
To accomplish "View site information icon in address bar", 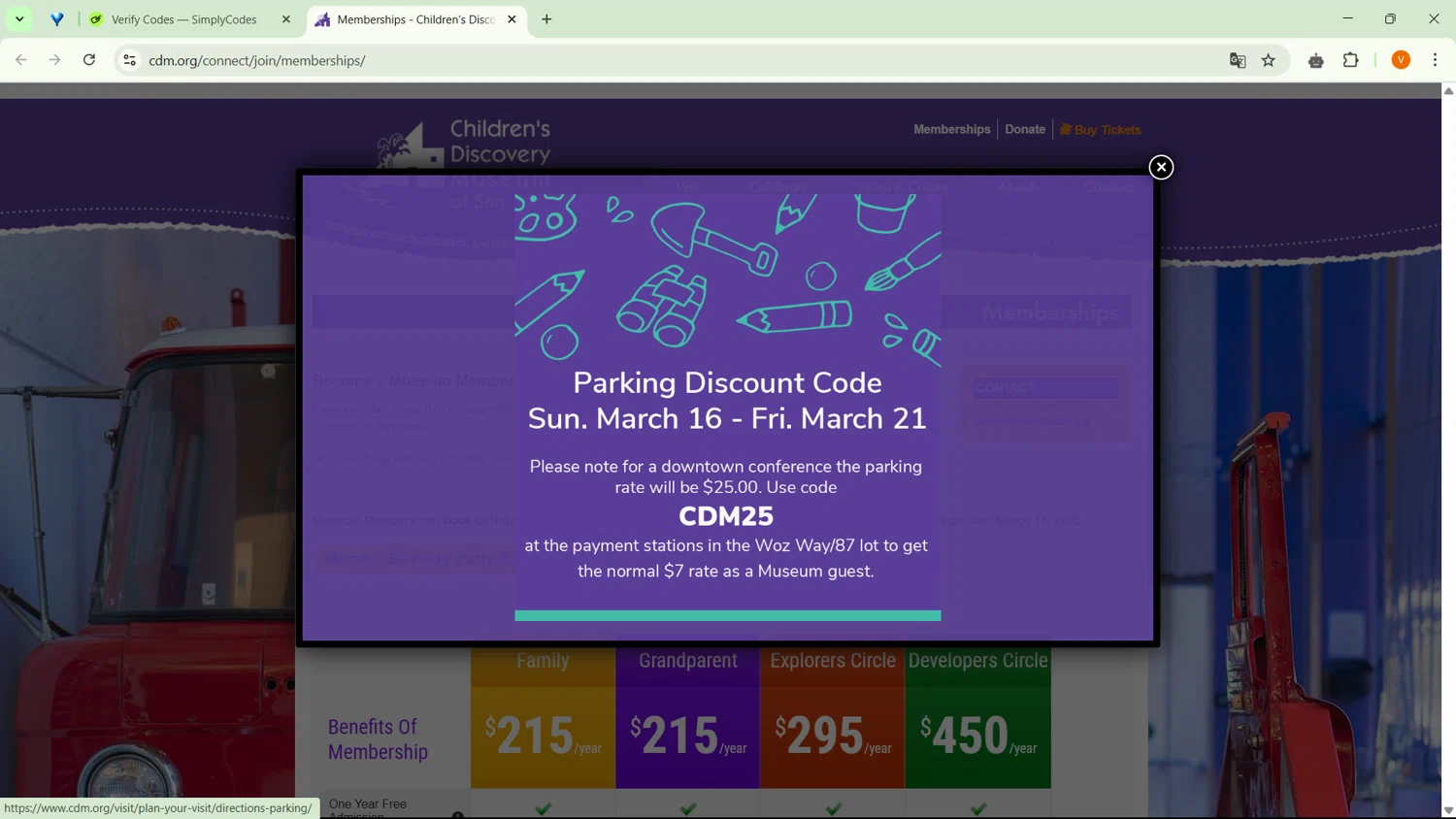I will click(x=129, y=60).
